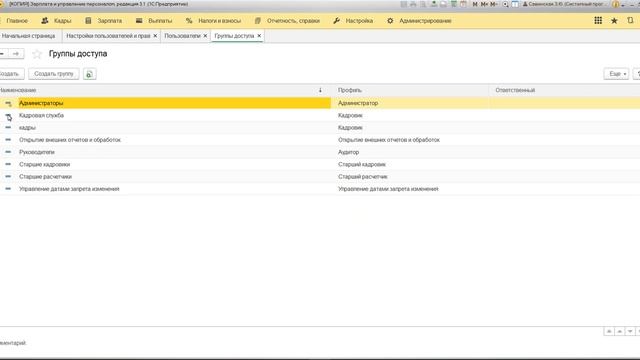
Task: Select the Руководители row
Action: pos(320,152)
